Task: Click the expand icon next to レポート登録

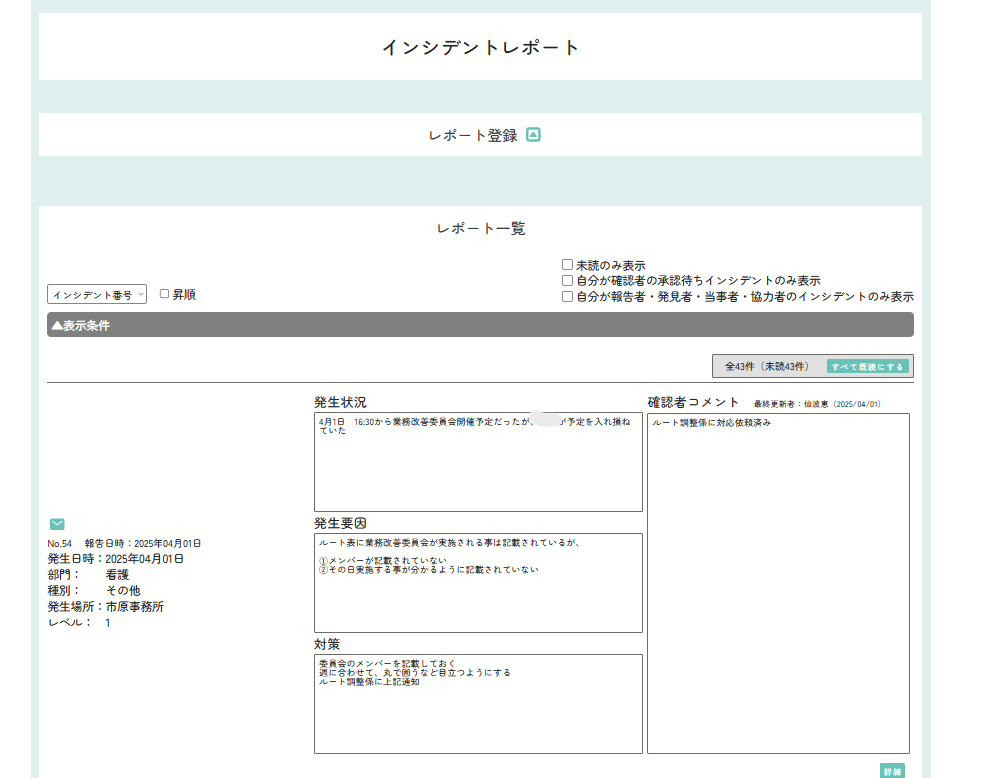Action: tap(533, 135)
